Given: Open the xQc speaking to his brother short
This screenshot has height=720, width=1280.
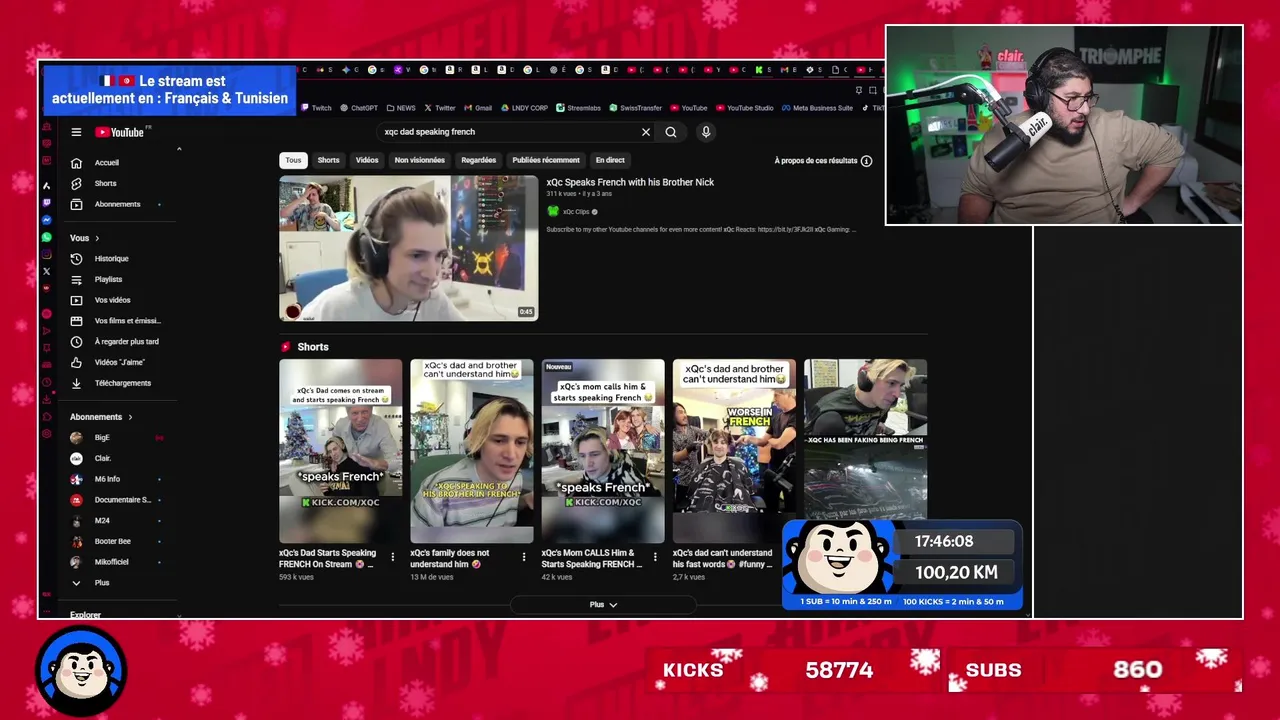Looking at the screenshot, I should pos(471,451).
